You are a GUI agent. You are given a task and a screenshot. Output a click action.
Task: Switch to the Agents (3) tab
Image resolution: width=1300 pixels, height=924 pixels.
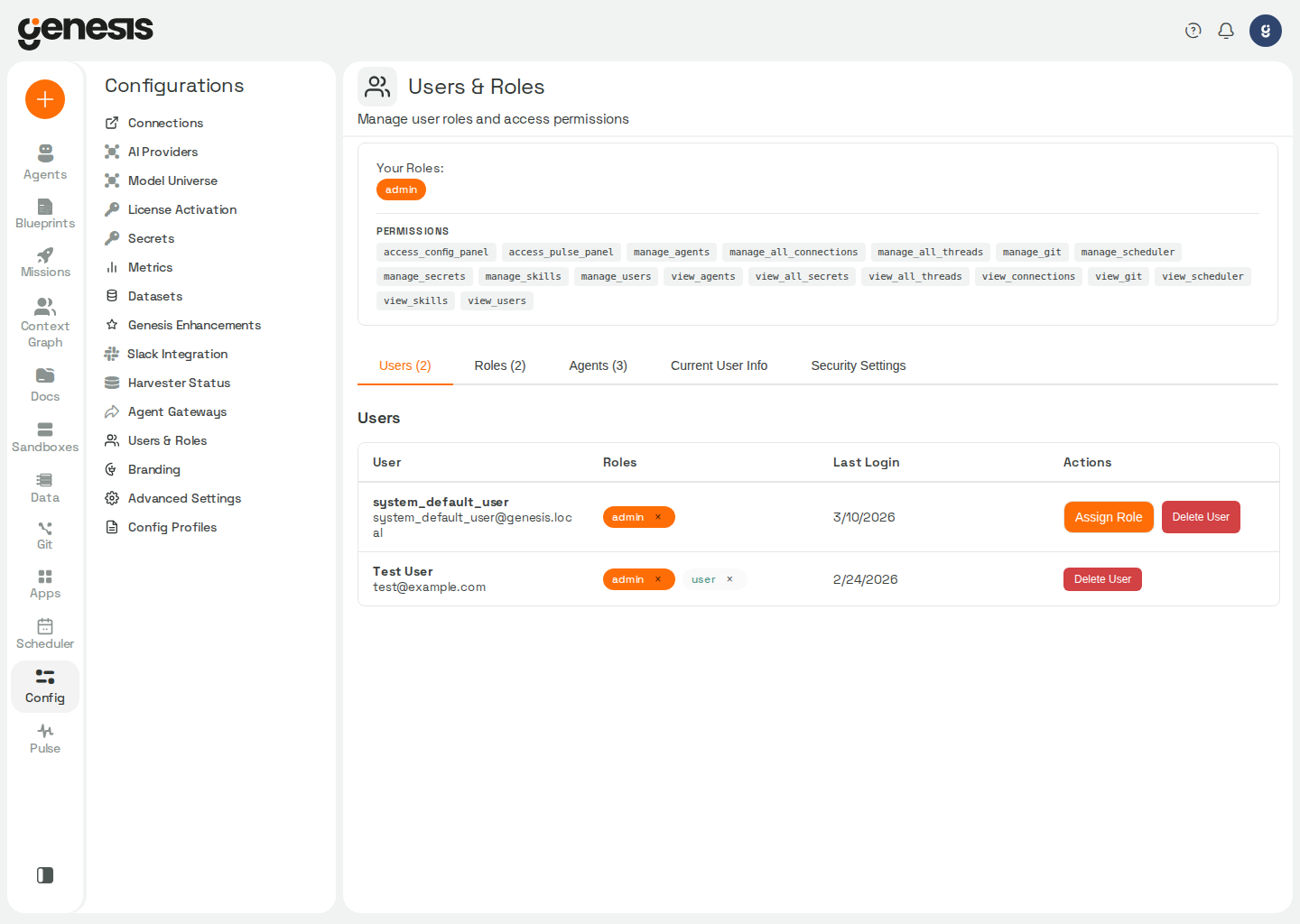[x=599, y=365]
